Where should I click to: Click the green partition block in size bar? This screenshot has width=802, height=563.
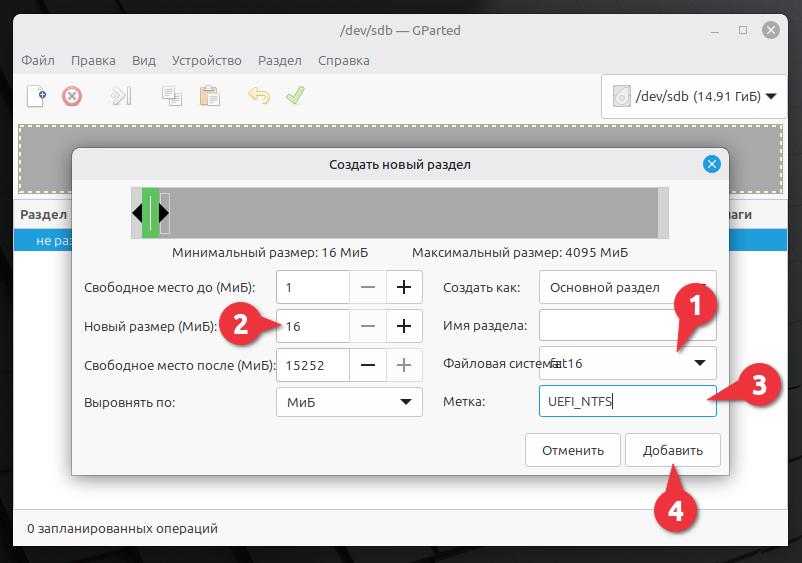[x=150, y=213]
